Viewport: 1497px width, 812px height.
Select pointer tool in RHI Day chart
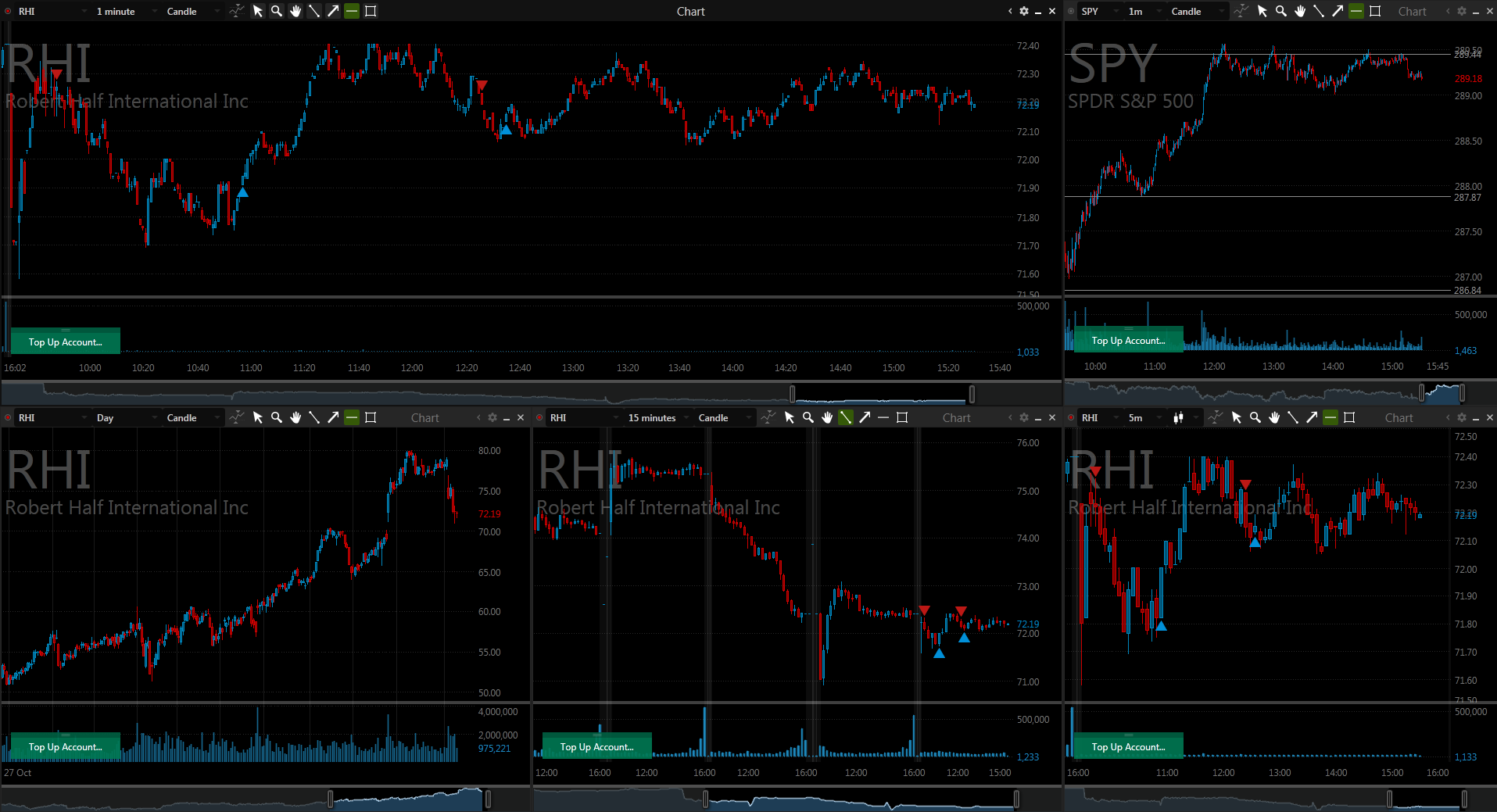[258, 417]
